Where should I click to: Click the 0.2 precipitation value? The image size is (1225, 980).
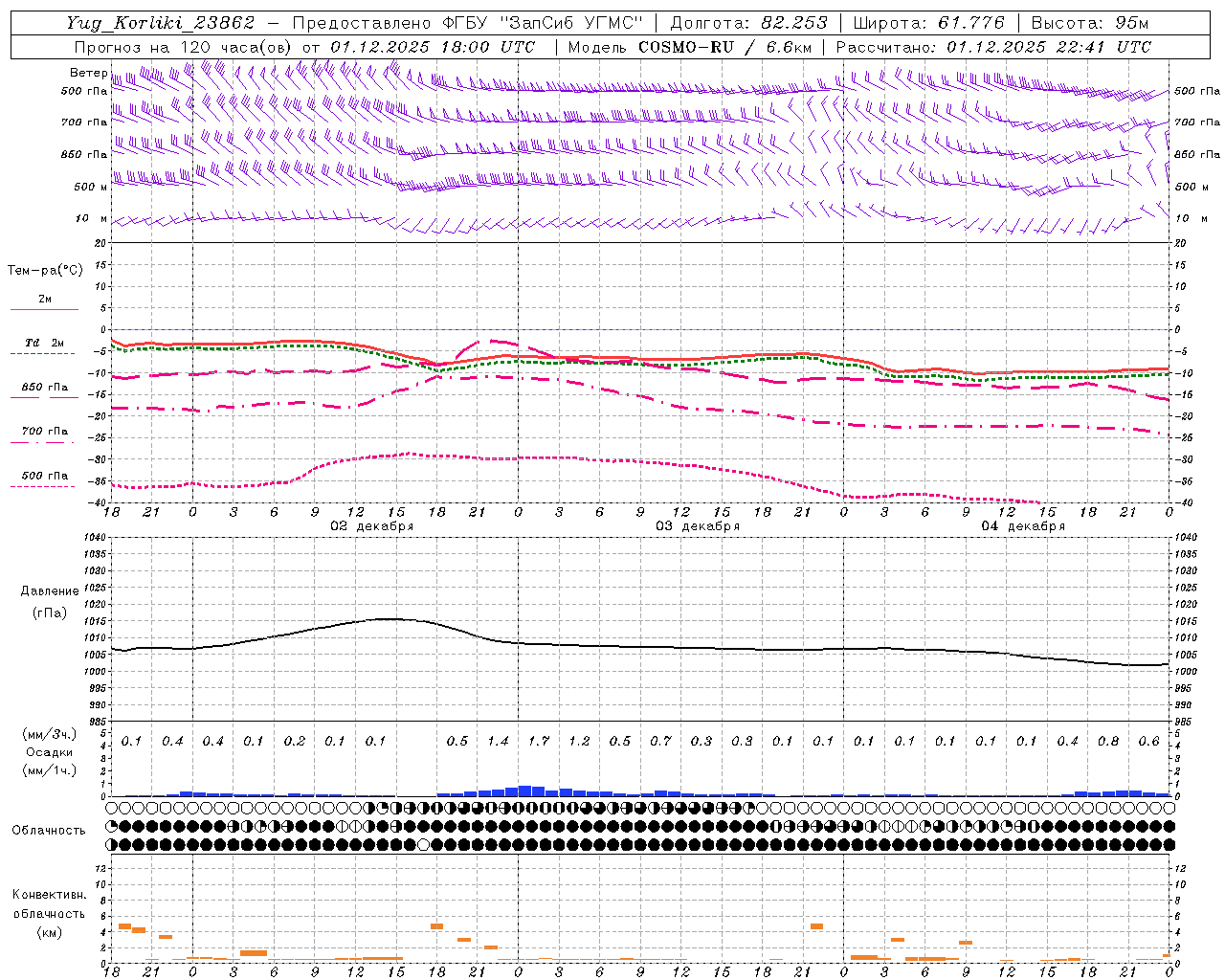[295, 742]
